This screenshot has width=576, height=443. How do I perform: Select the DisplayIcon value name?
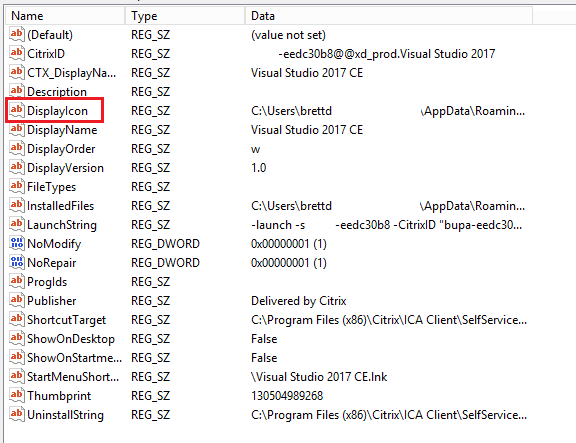point(57,111)
